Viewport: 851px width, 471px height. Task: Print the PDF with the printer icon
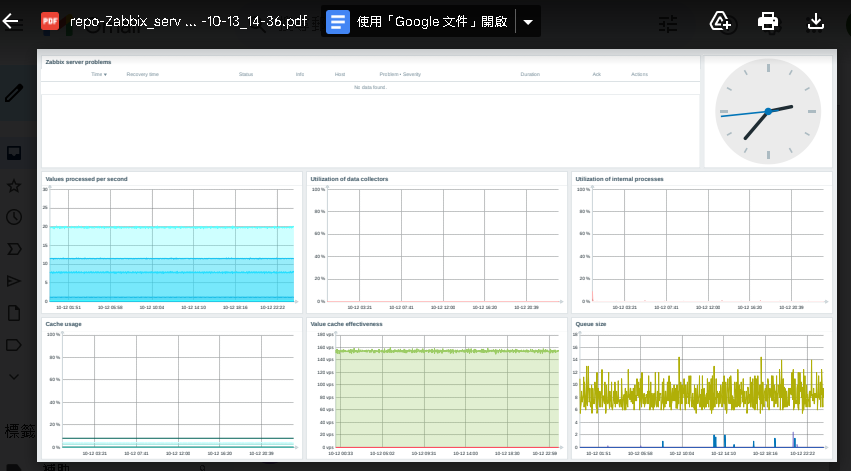pos(768,22)
